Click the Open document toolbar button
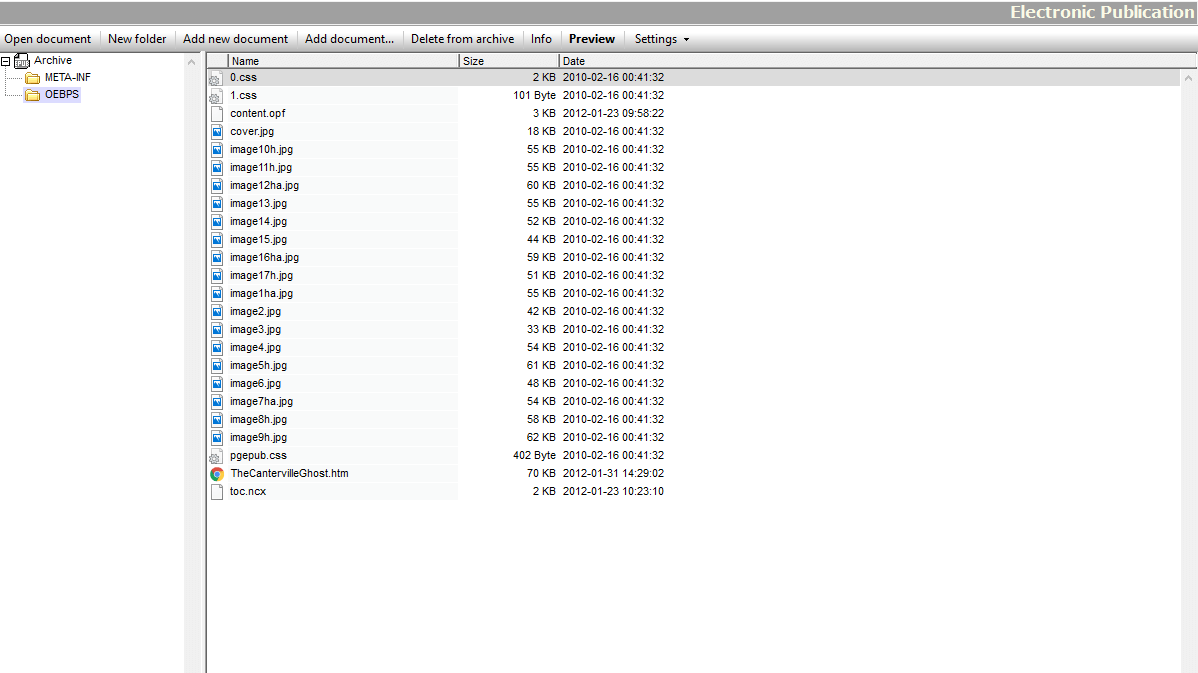Viewport: 1198px width, 673px height. 47,39
